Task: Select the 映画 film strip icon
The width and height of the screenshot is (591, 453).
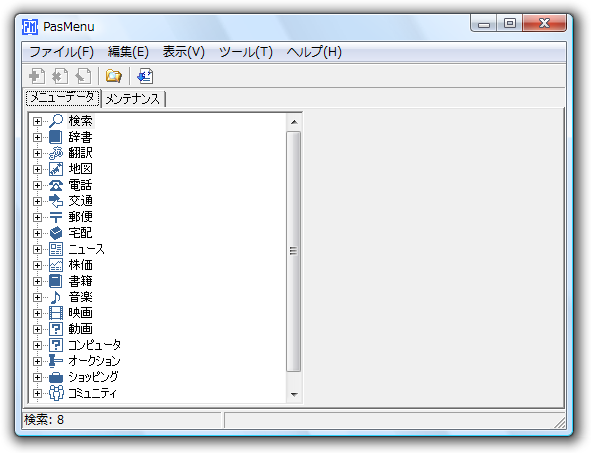Action: [56, 313]
